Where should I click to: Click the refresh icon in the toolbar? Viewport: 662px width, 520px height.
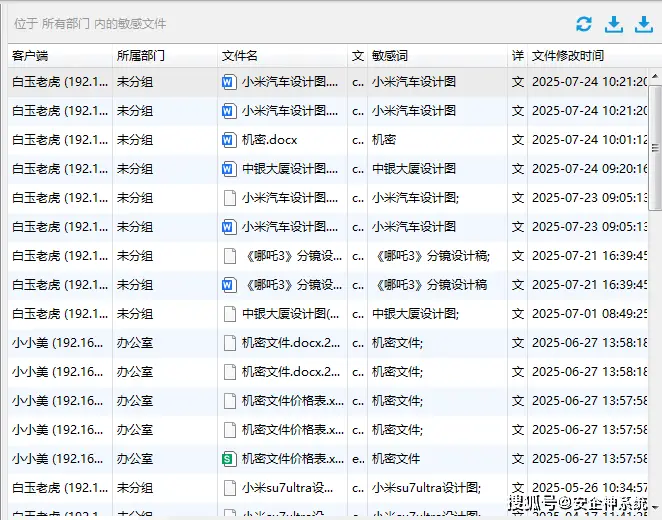tap(584, 25)
